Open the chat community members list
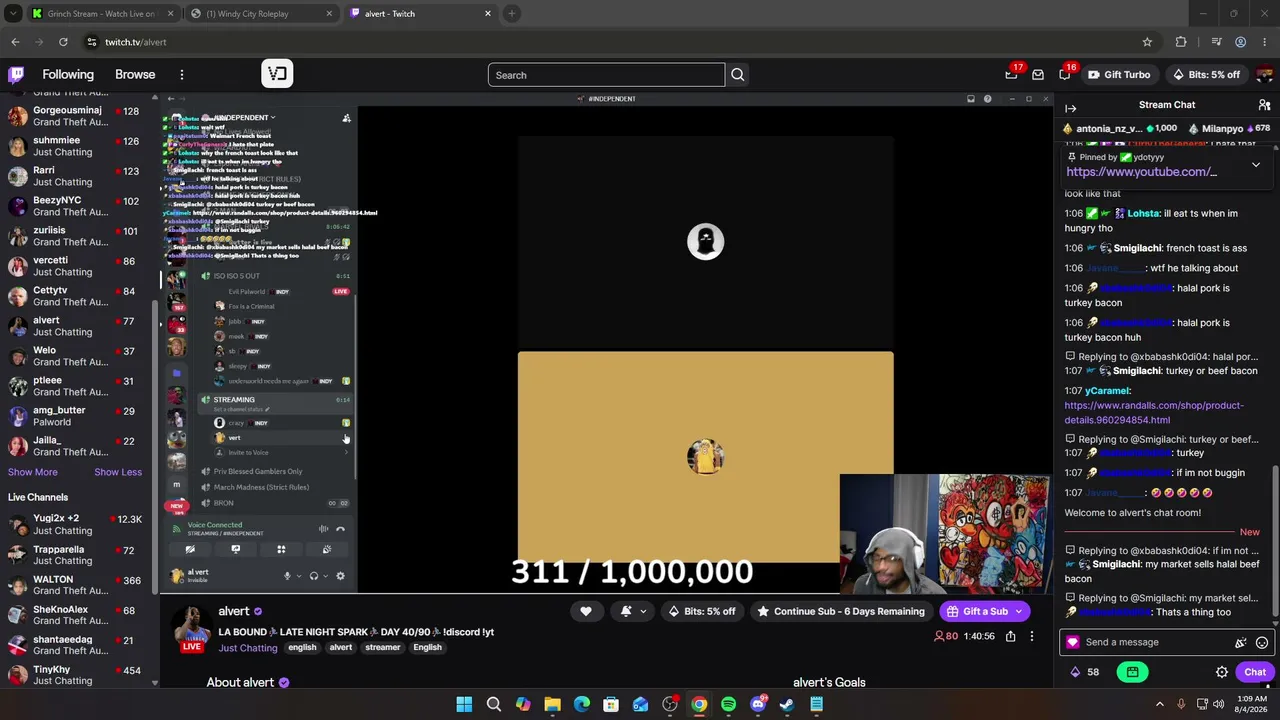Screen dimensions: 1280x720 (x=1264, y=105)
